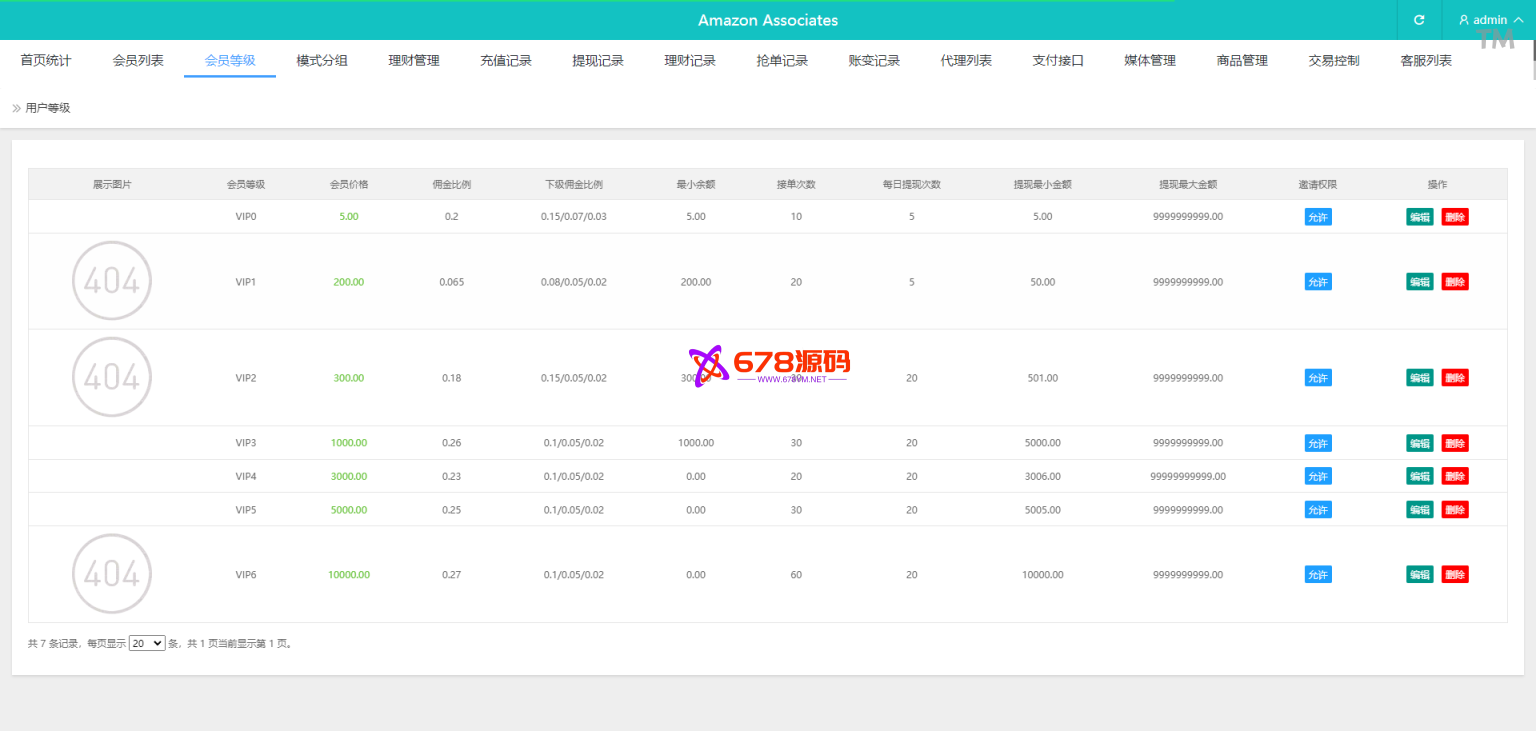
Task: Open the admin user dropdown menu
Action: tap(1490, 20)
